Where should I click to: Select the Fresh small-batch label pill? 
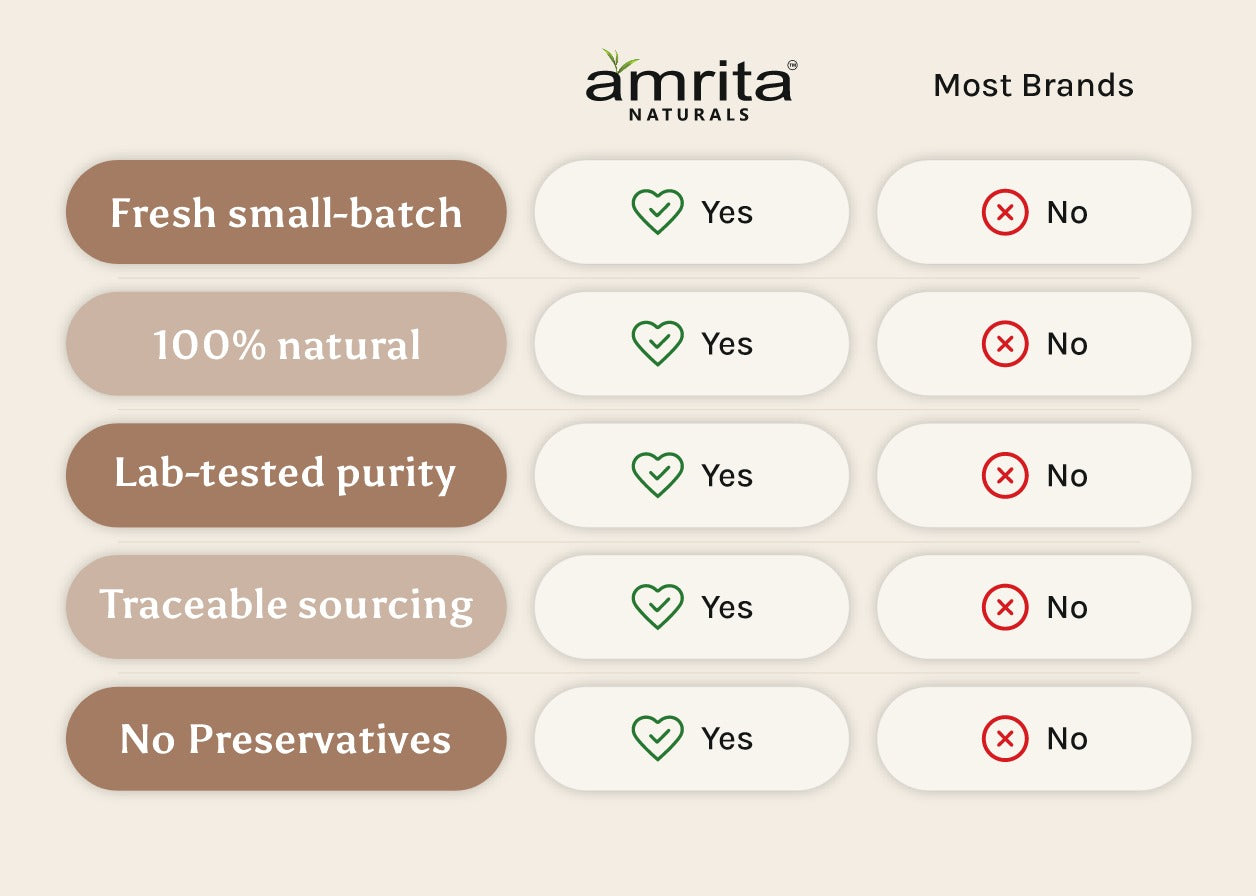point(286,212)
